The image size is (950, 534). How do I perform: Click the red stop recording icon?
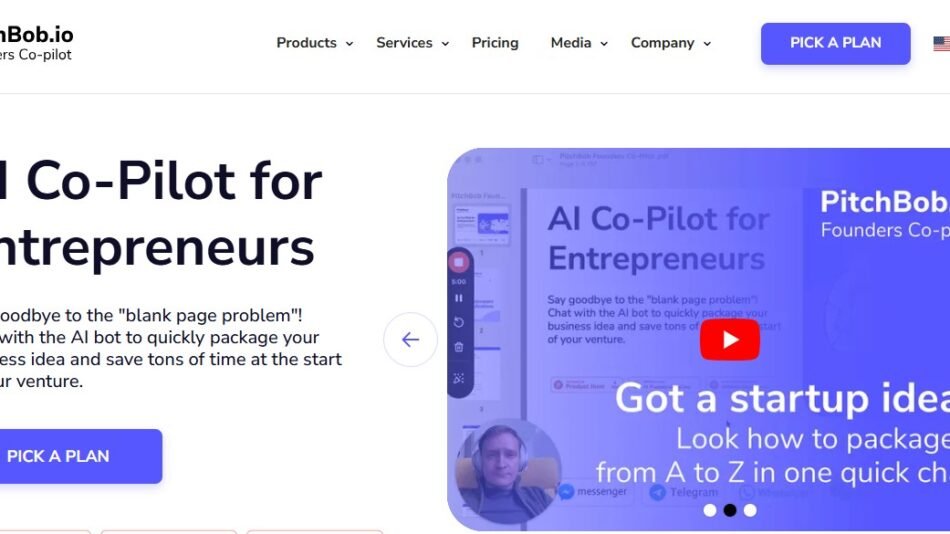tap(459, 262)
